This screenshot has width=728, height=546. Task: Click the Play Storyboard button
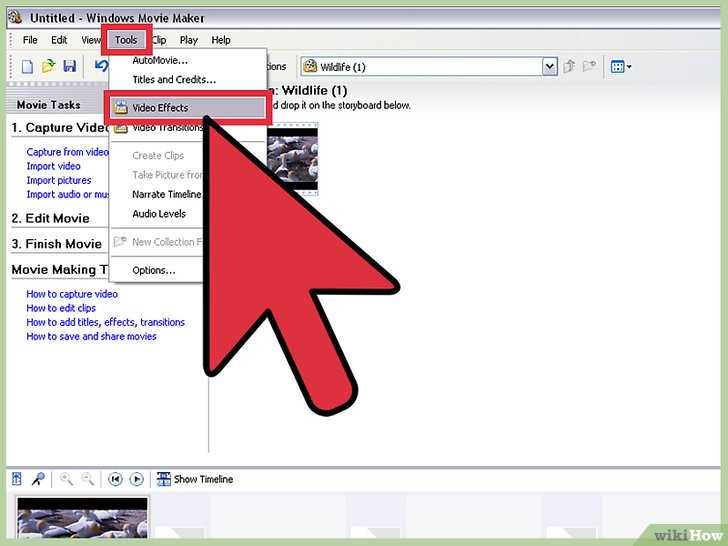pos(136,479)
